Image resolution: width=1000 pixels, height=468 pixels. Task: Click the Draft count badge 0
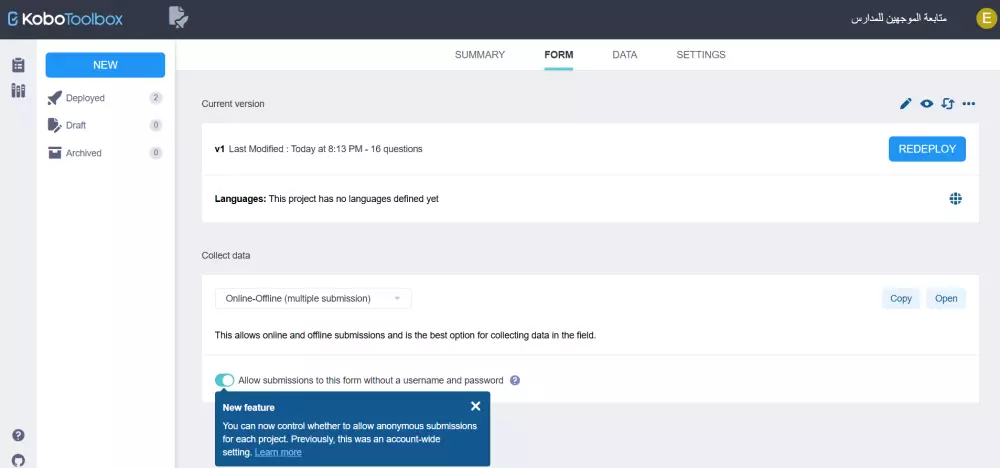[156, 126]
